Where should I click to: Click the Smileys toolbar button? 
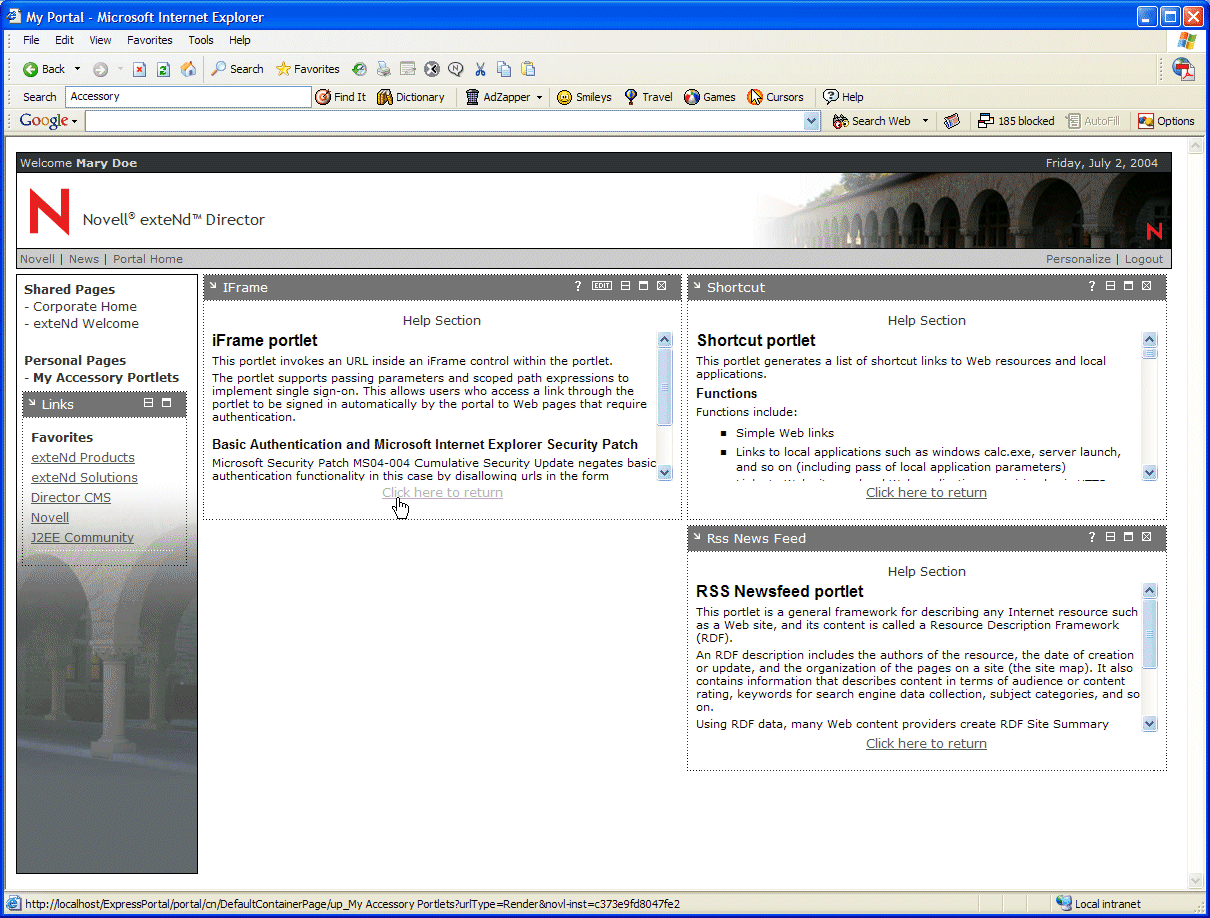click(585, 97)
